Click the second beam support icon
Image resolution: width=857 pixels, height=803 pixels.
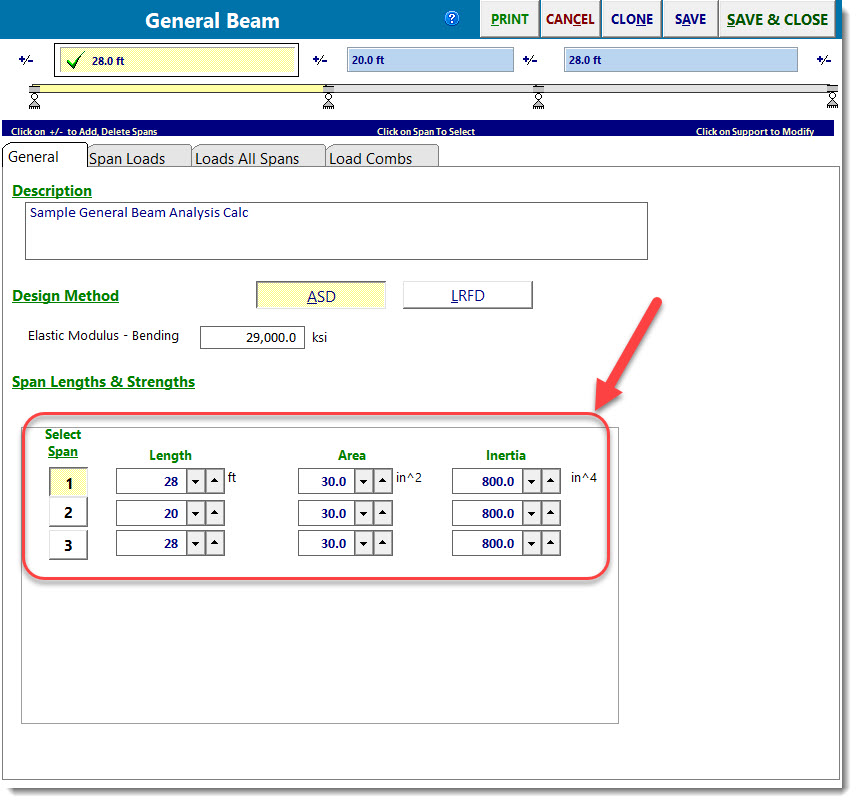[328, 98]
